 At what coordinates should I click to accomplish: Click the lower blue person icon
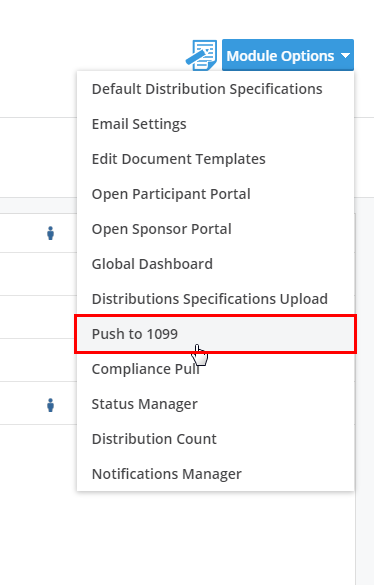(50, 405)
